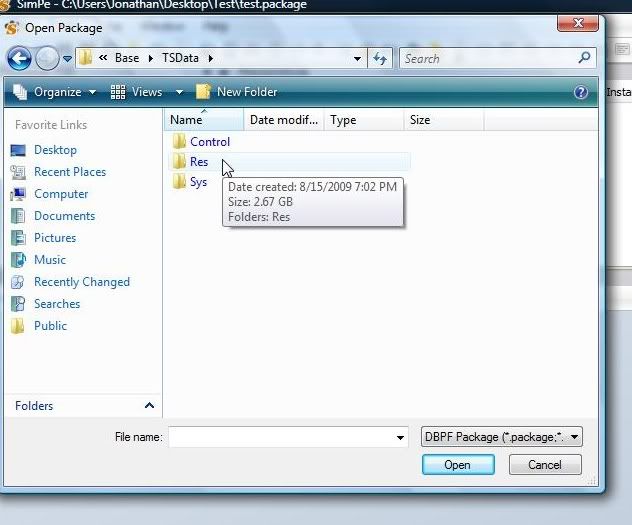Click TSData in the address breadcrumb

tap(181, 58)
